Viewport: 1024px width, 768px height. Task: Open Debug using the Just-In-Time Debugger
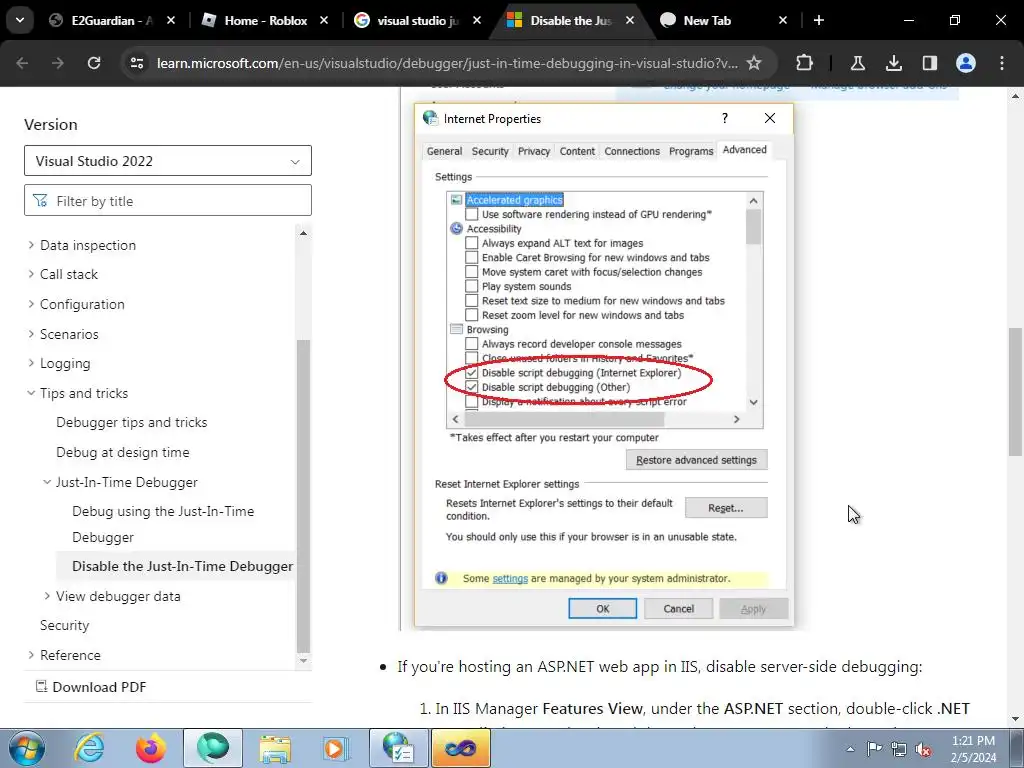pos(163,524)
